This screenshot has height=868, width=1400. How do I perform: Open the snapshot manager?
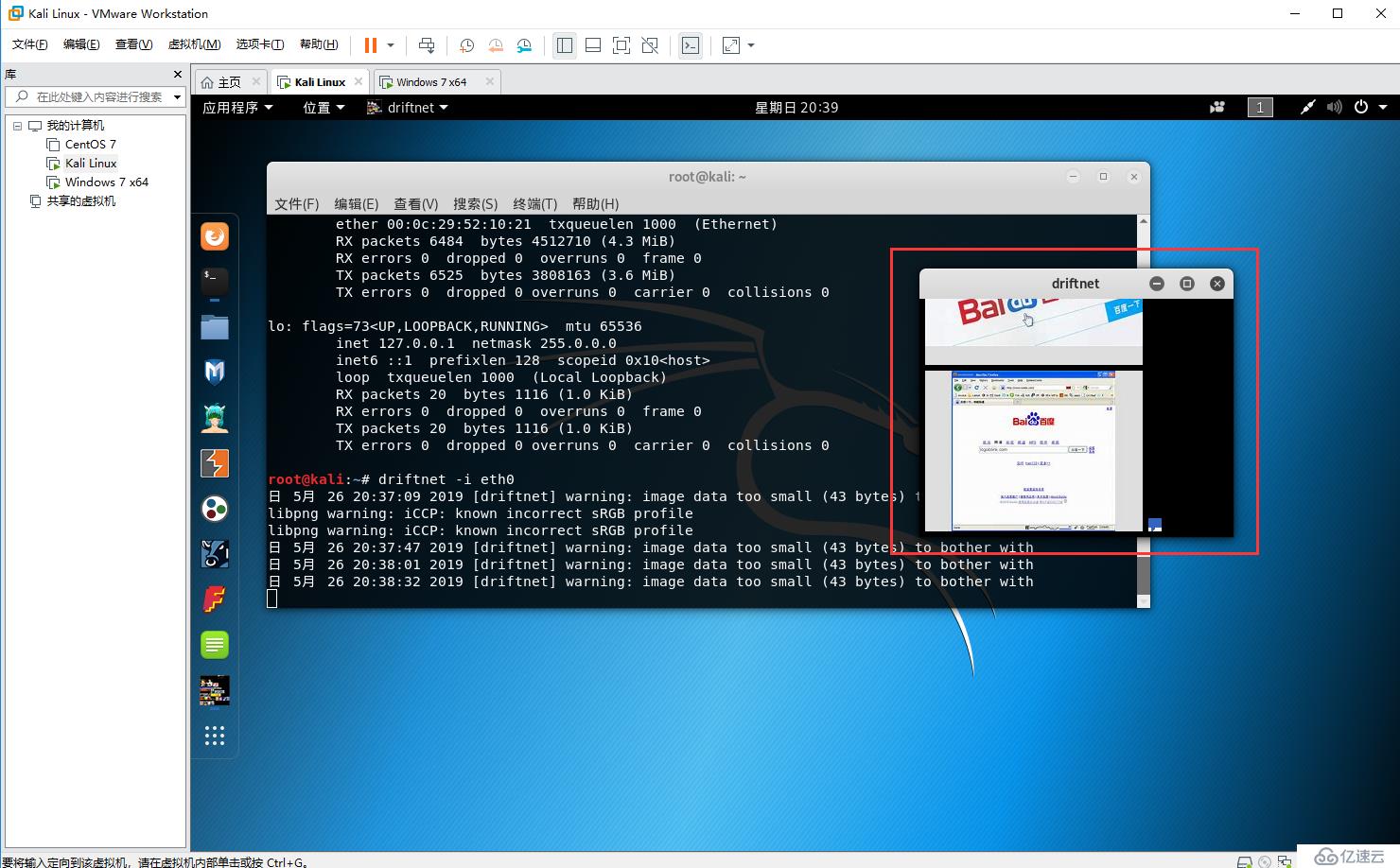tap(525, 45)
